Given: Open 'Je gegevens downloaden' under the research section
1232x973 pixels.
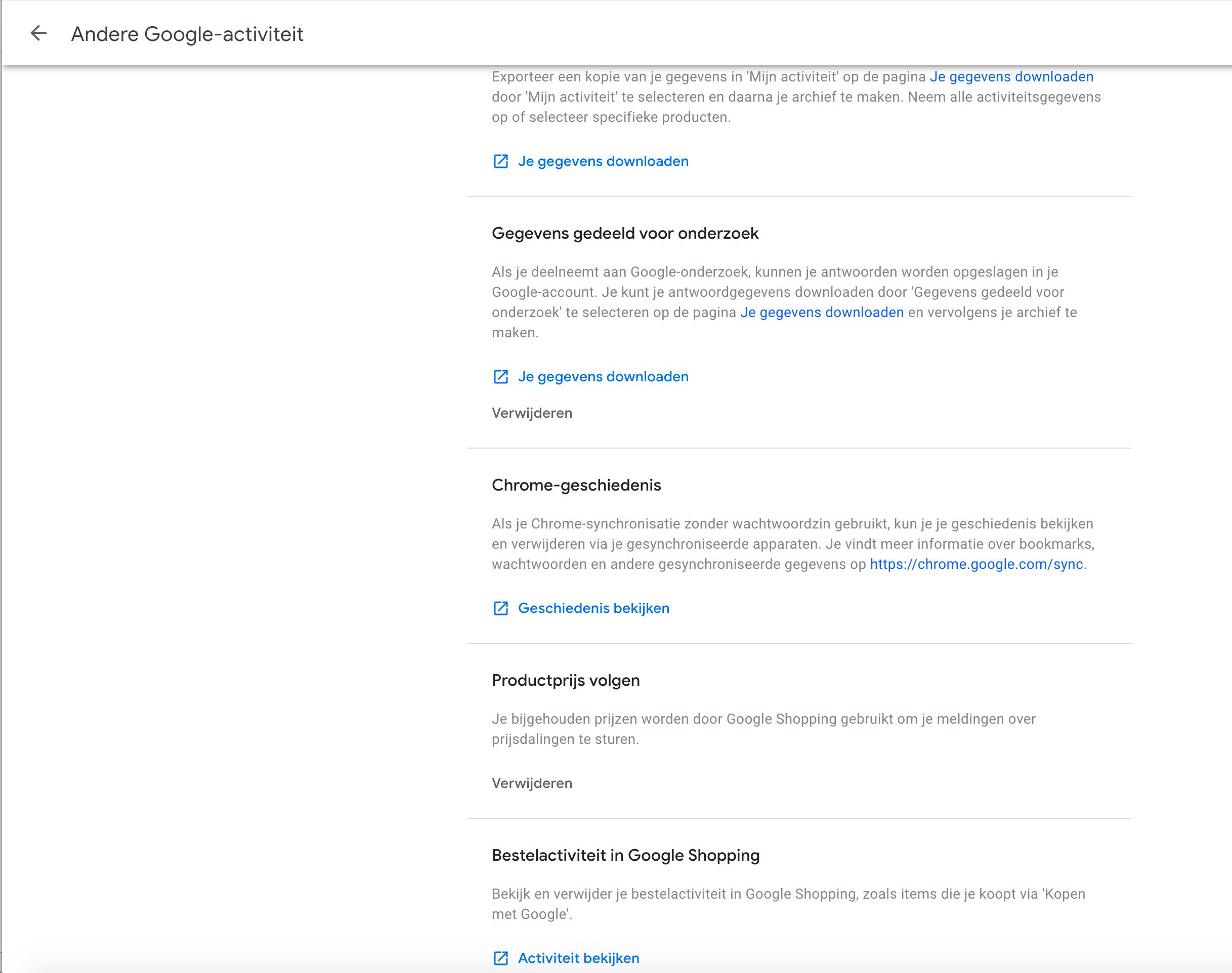Looking at the screenshot, I should (603, 377).
